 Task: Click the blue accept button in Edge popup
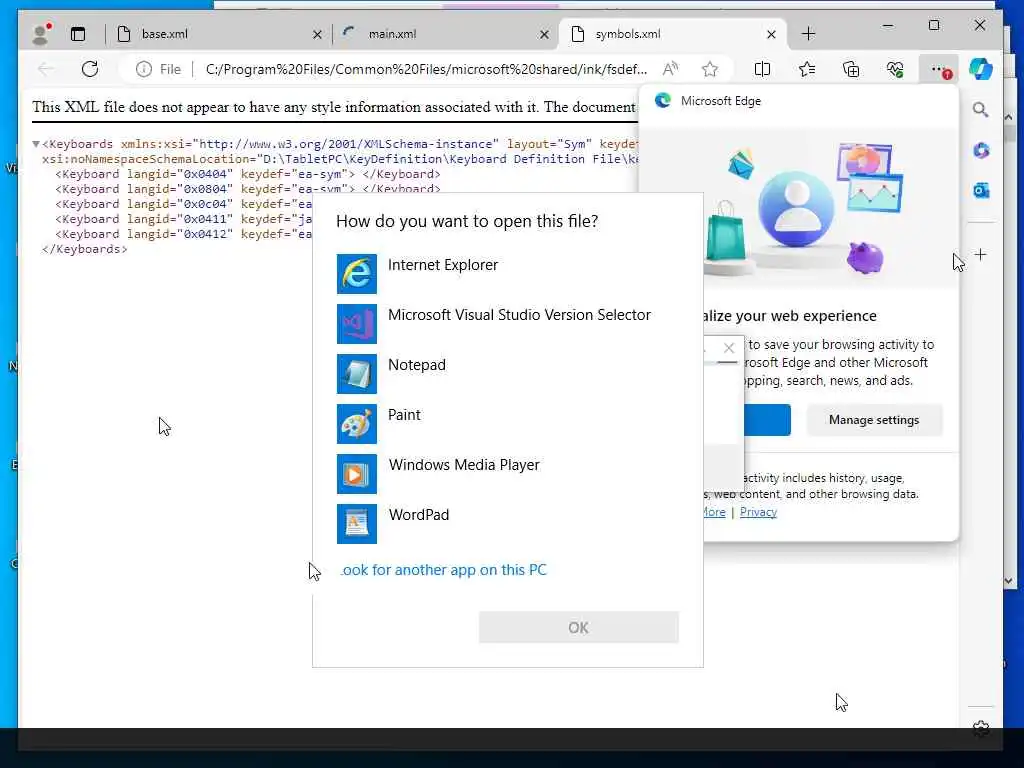pos(767,420)
